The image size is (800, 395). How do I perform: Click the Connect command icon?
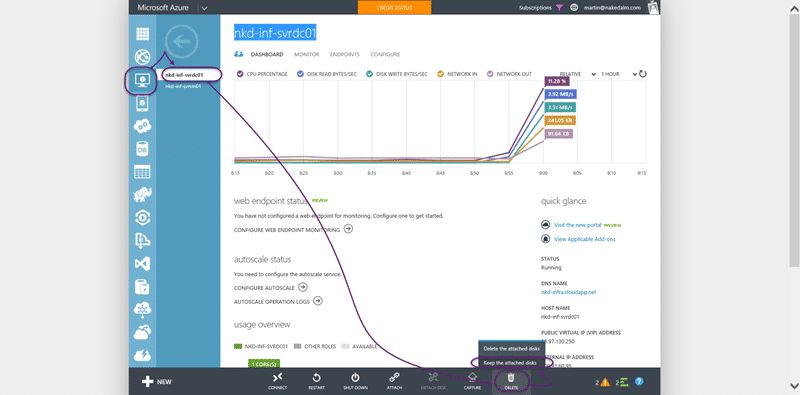(x=278, y=381)
